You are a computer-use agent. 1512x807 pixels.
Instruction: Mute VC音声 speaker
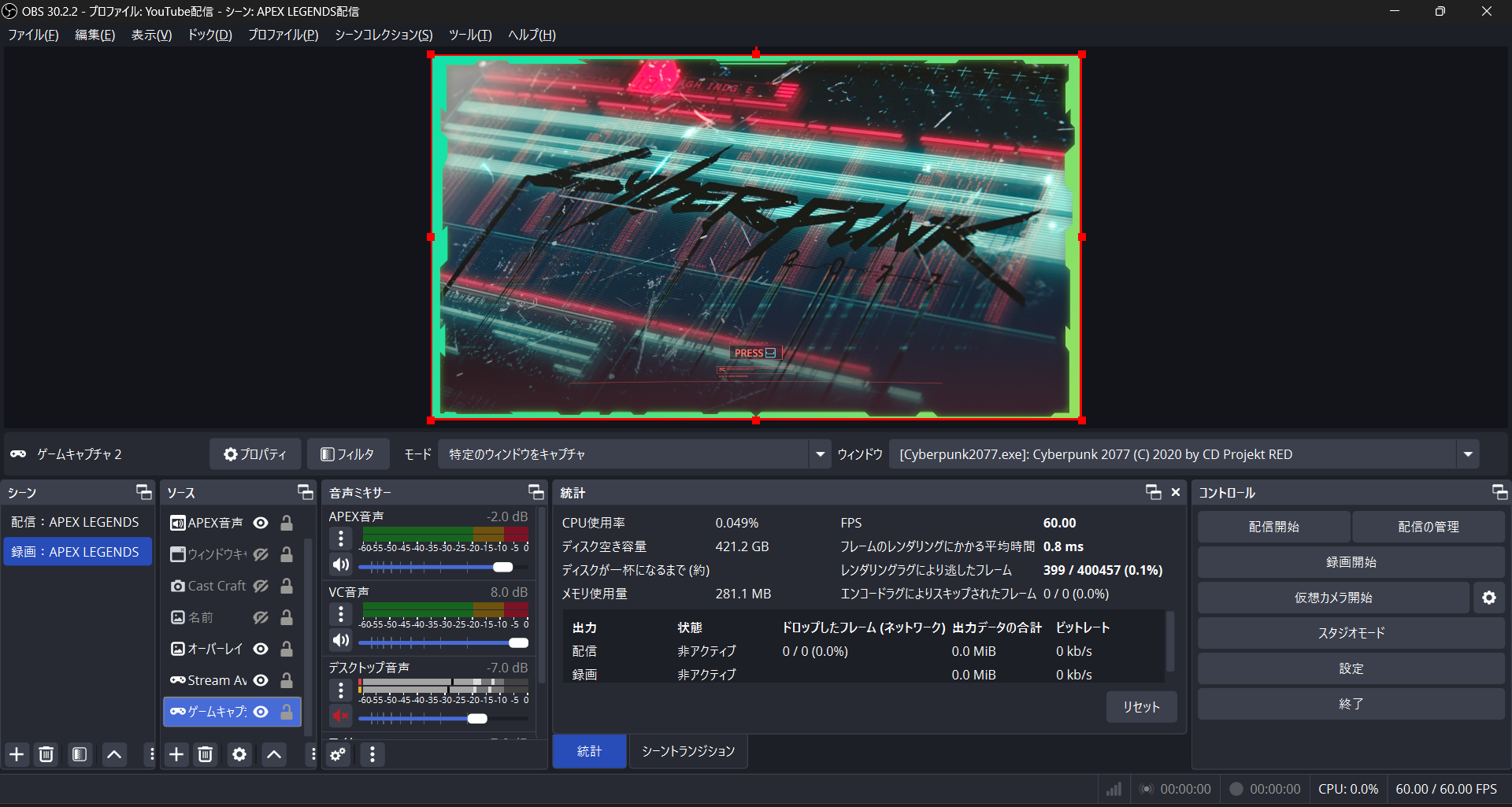(341, 640)
